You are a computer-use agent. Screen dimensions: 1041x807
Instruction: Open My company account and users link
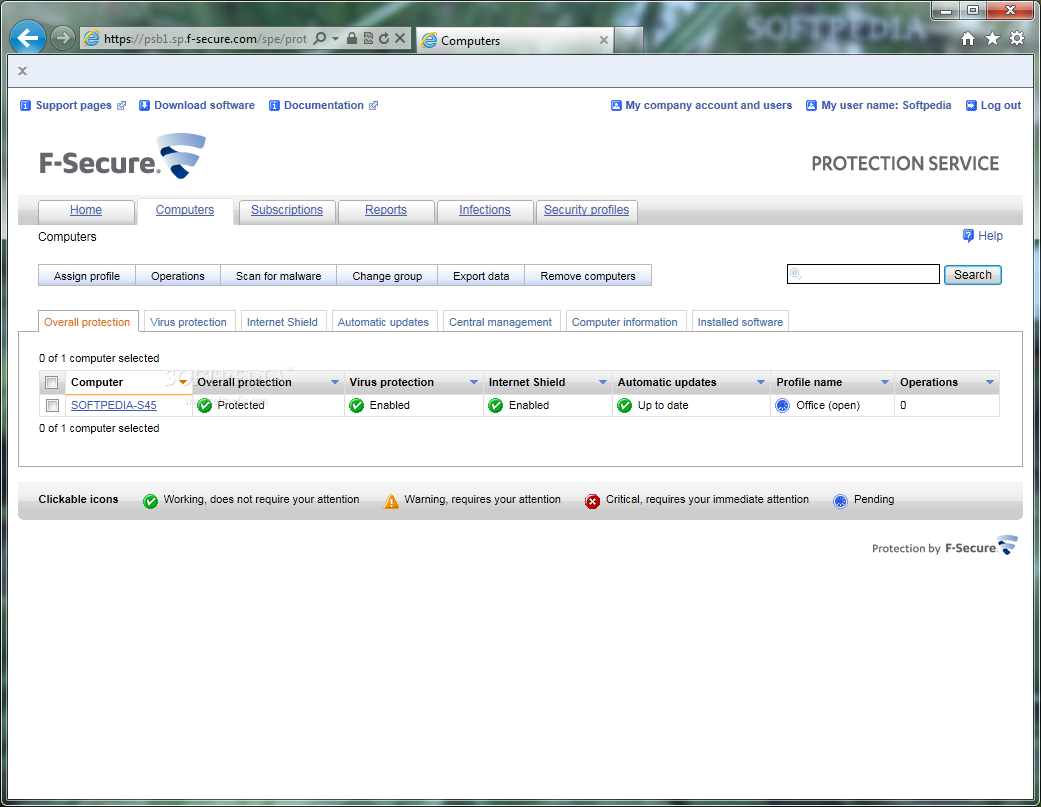click(708, 106)
